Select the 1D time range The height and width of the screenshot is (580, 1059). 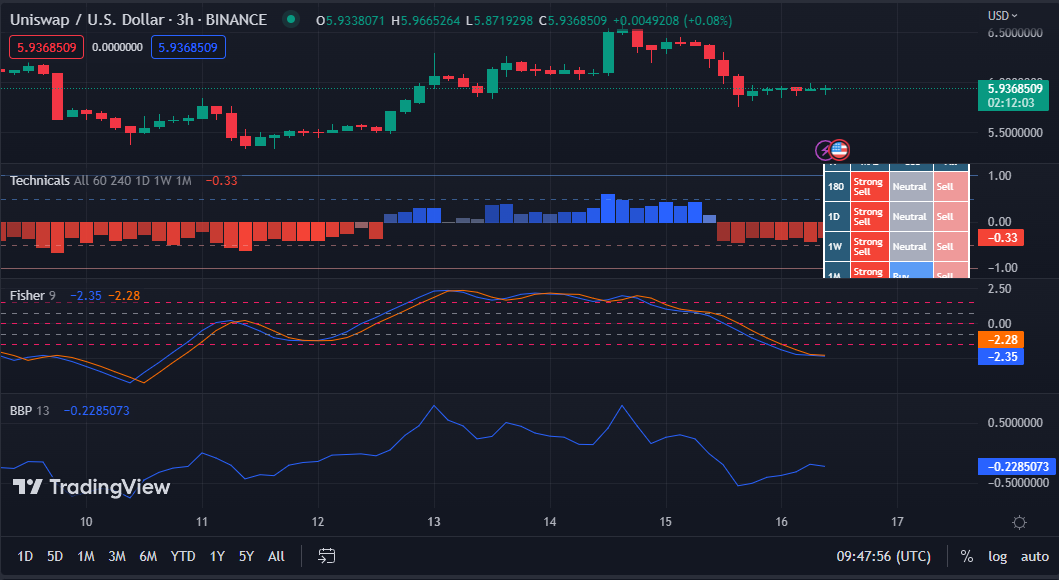[25, 556]
